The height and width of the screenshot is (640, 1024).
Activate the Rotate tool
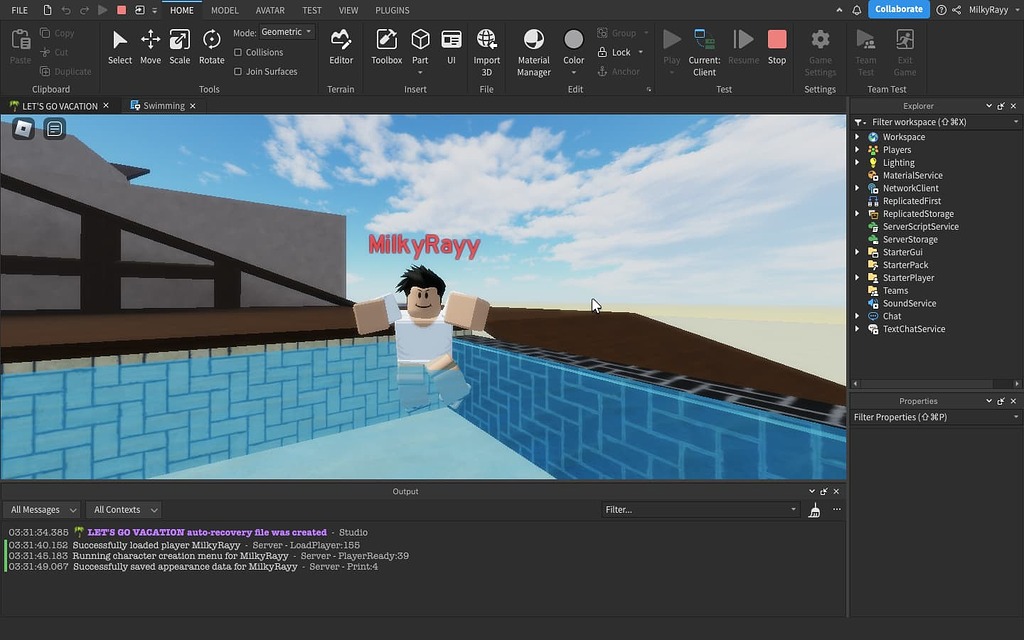click(211, 45)
